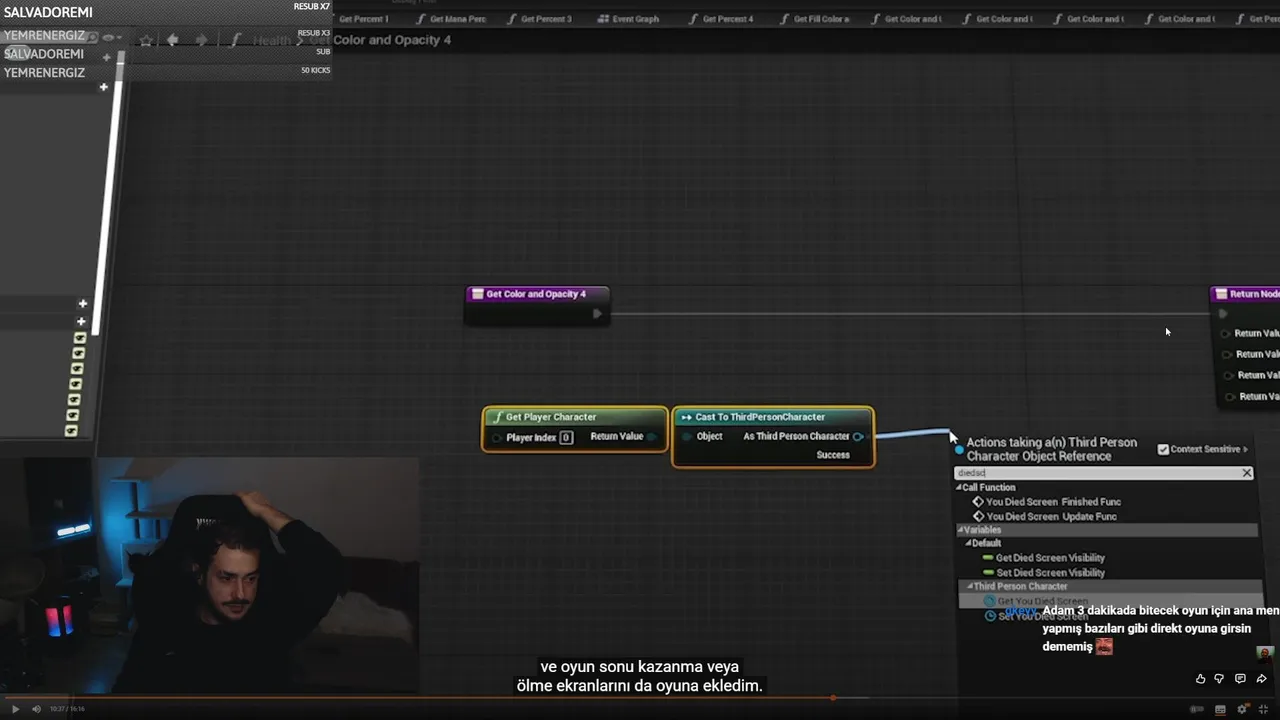Go back with the left arrow icon

click(172, 40)
